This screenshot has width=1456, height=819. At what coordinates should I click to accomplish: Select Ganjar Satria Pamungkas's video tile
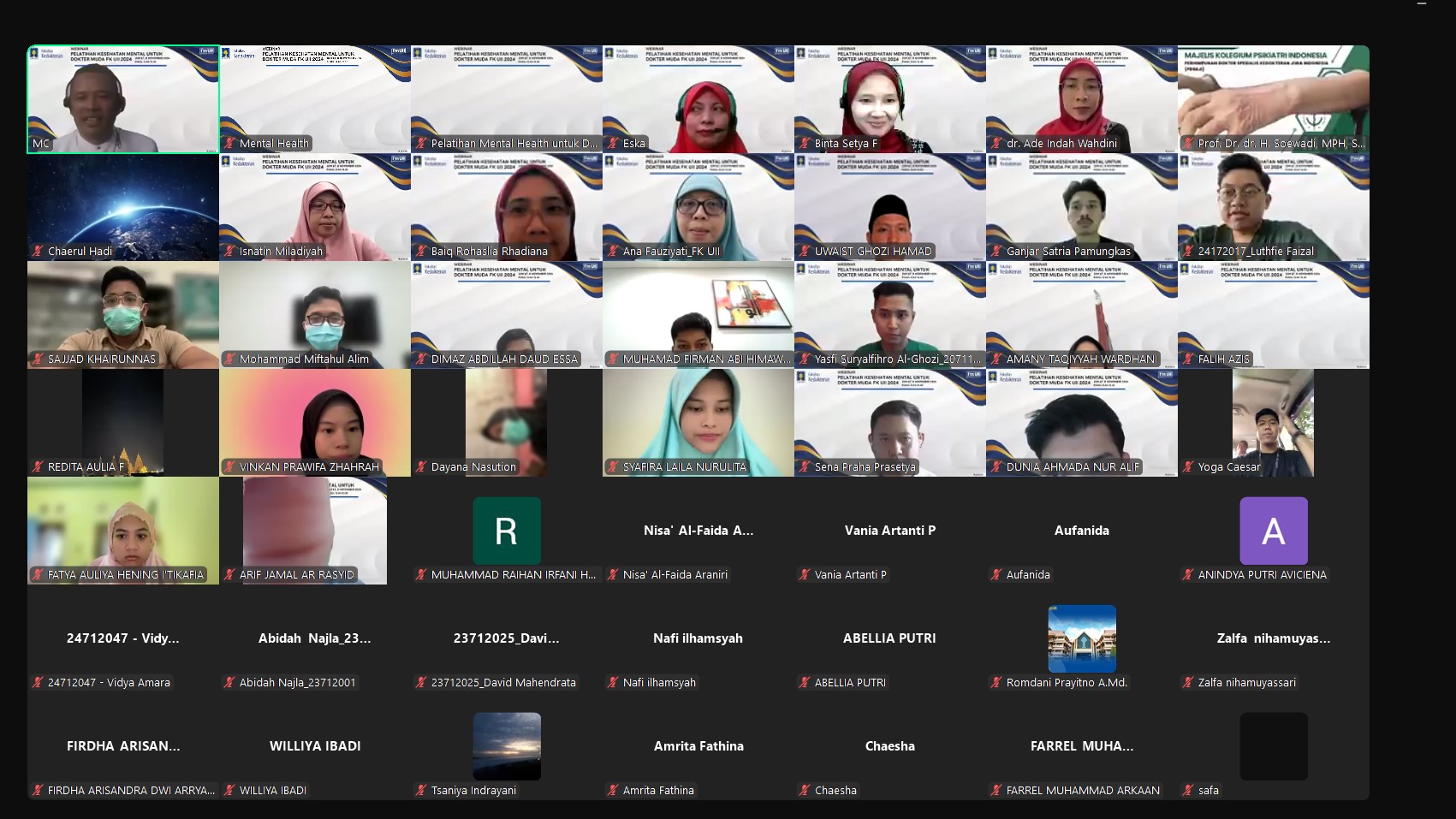point(1081,206)
